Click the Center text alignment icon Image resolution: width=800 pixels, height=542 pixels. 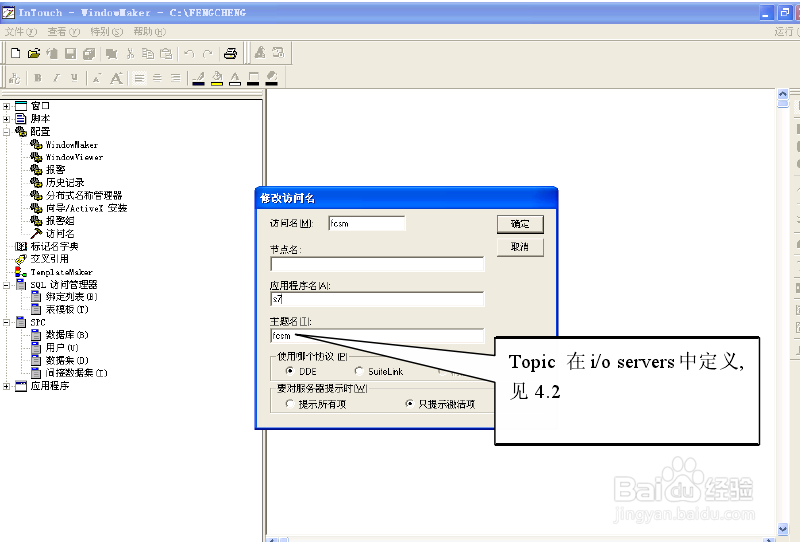pos(158,78)
